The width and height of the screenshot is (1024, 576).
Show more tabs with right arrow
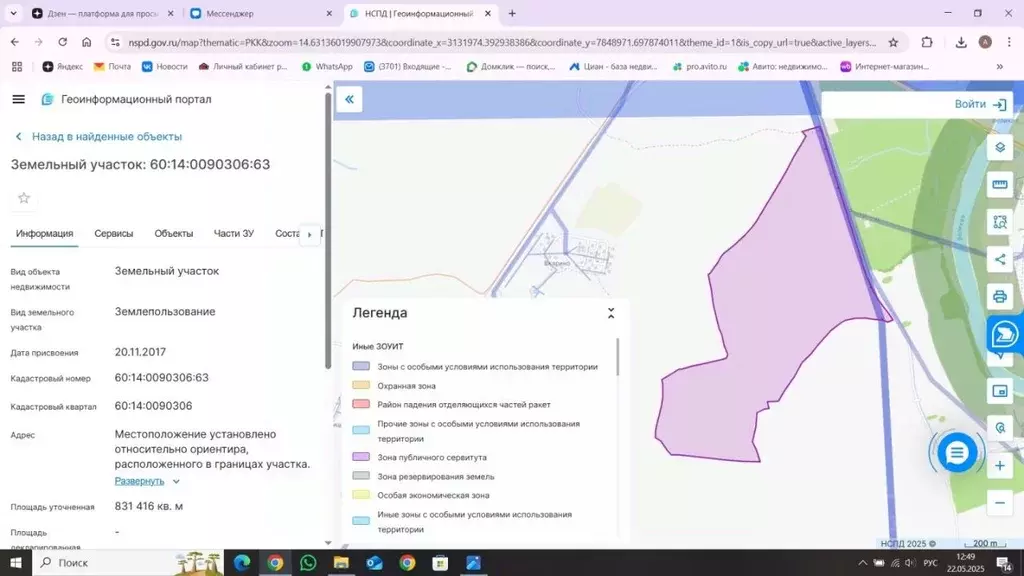pyautogui.click(x=310, y=234)
